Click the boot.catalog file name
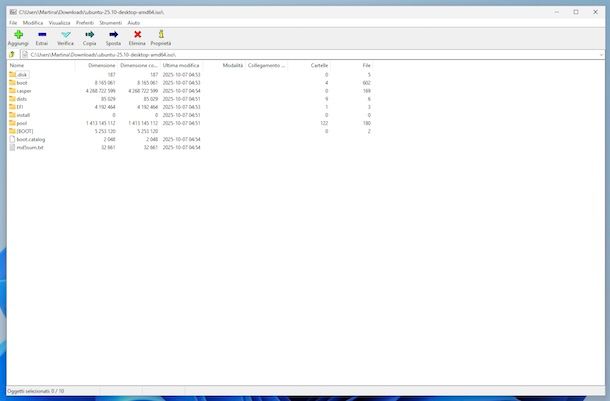 31,140
